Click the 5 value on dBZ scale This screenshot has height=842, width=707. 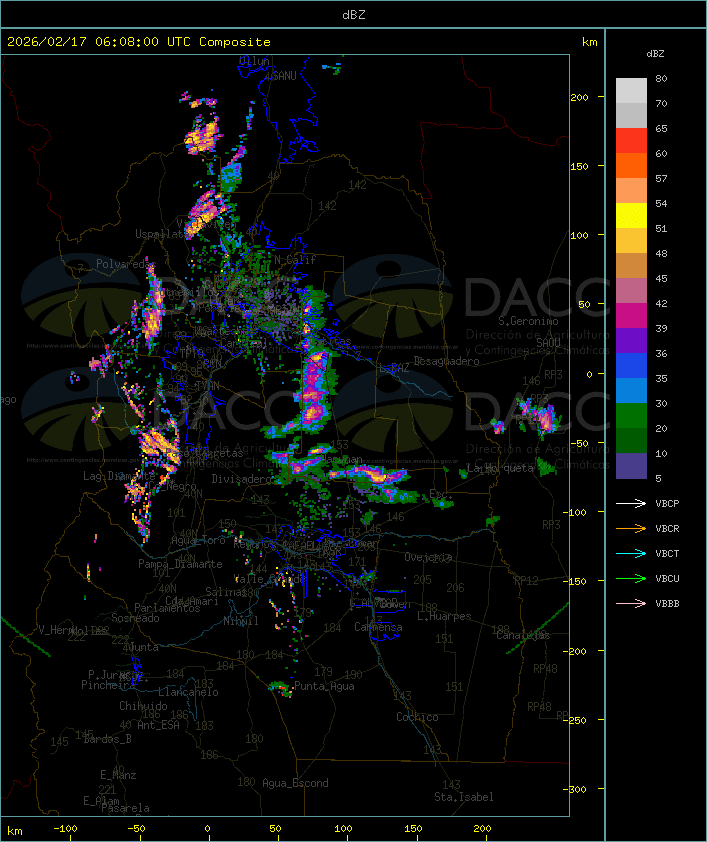coord(658,478)
